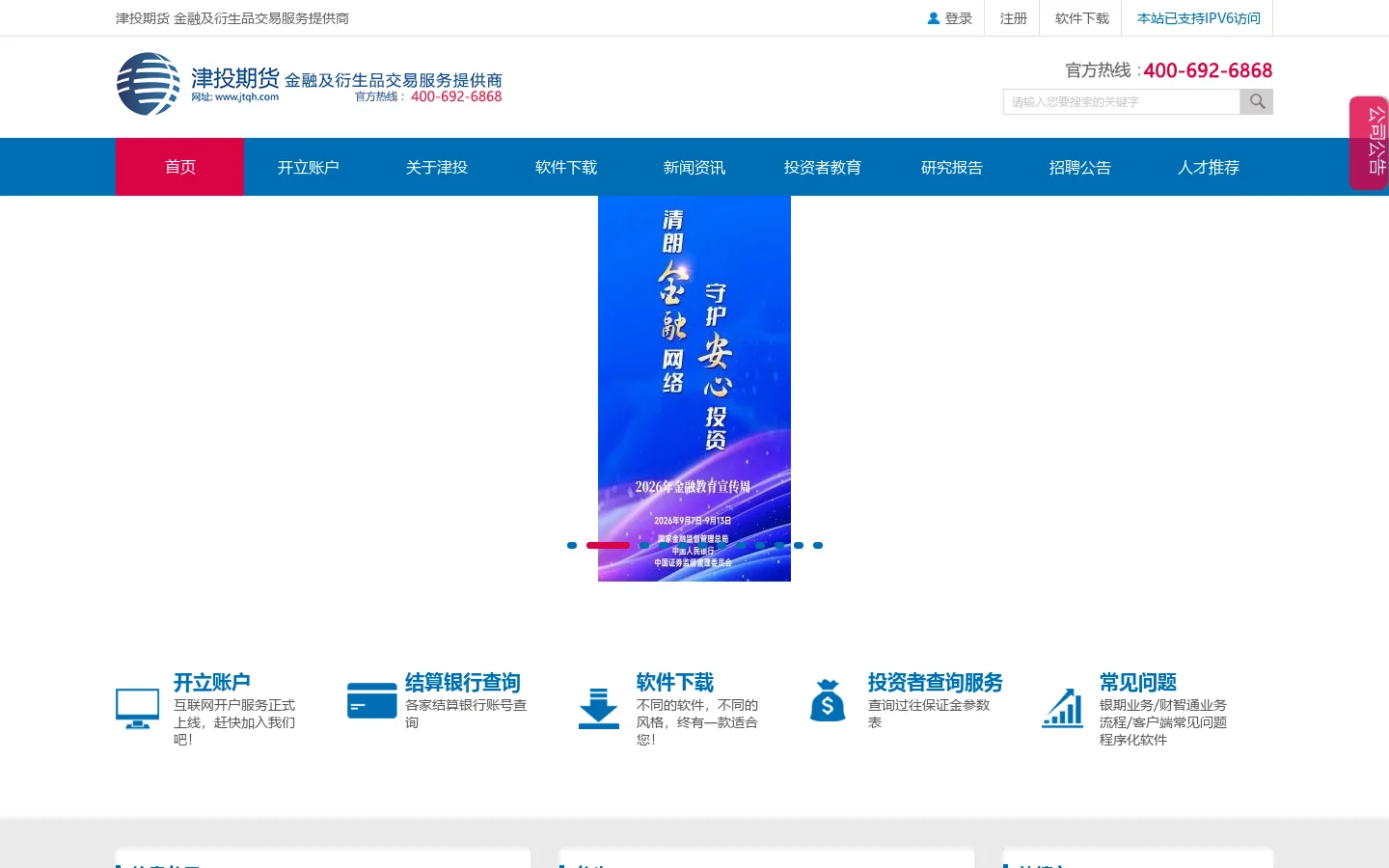Click 软件下载 in the top utility bar
Viewport: 1389px width, 868px height.
tap(1082, 18)
